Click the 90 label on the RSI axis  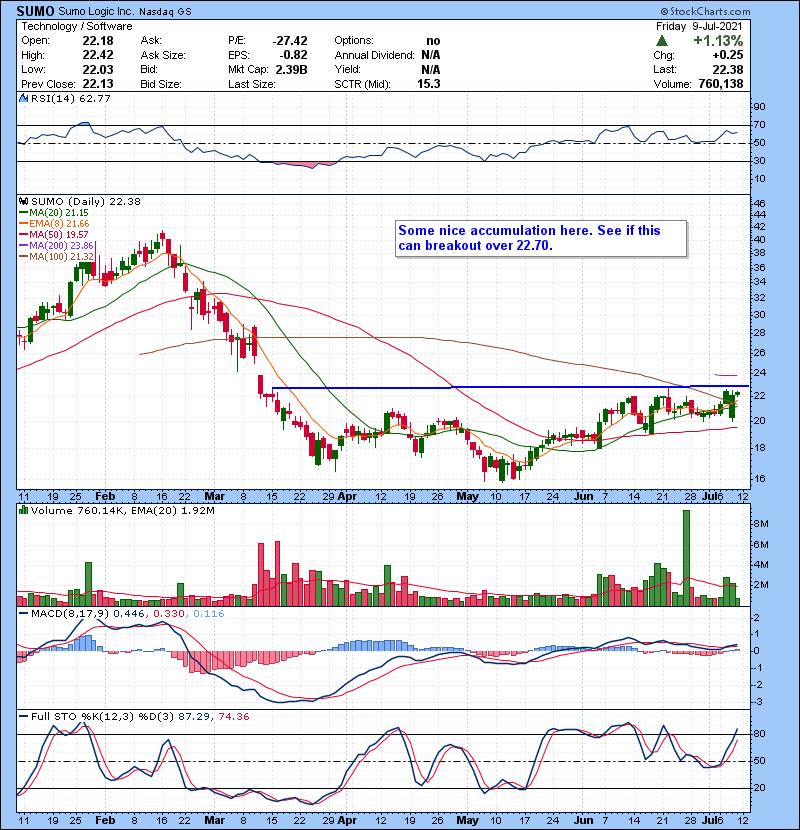759,107
